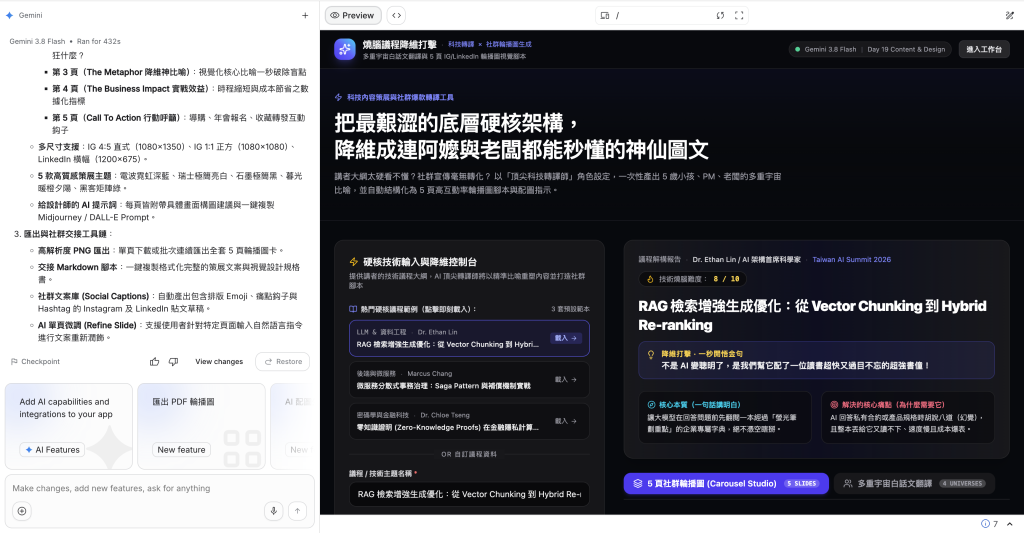
Task: Open Add AI capabilities suggestion card
Action: 69,426
